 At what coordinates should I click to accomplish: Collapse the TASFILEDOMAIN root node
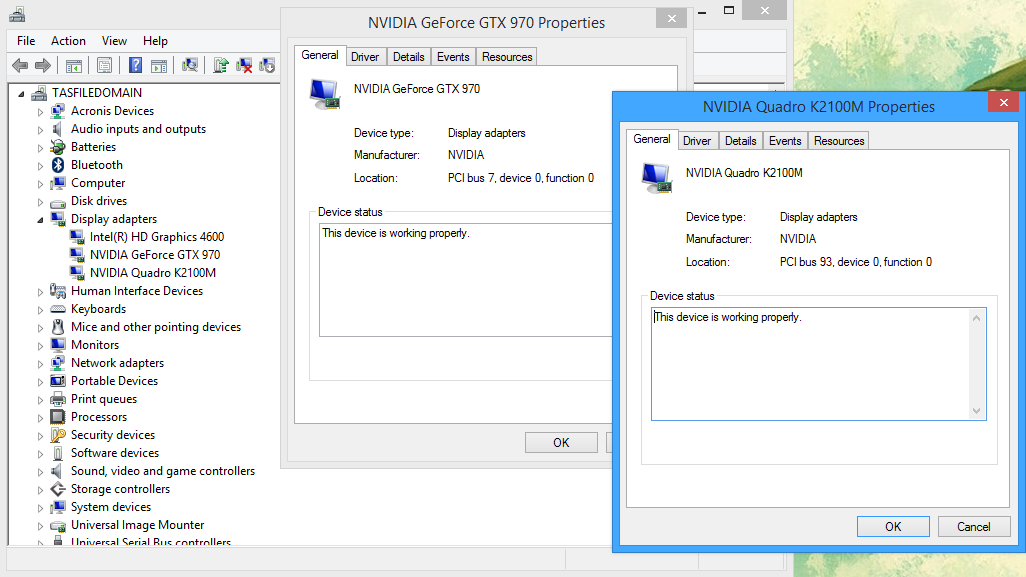click(21, 94)
